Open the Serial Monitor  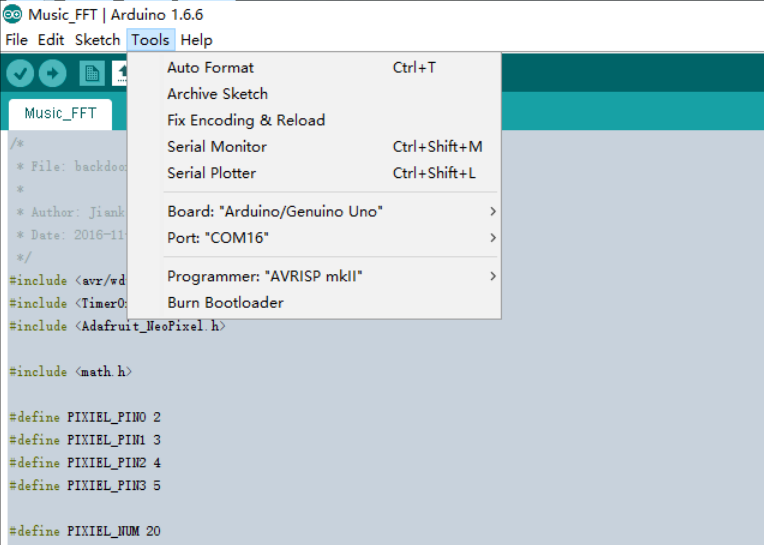[314, 146]
